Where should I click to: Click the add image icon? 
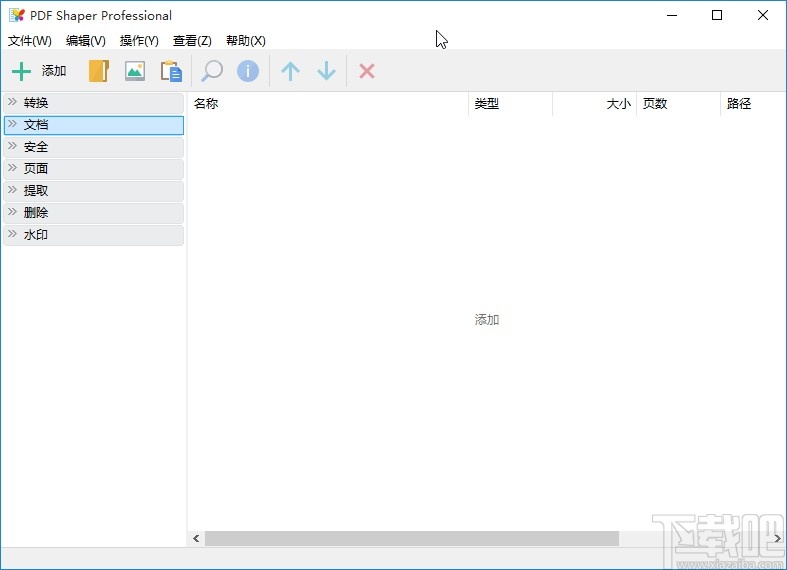click(x=135, y=71)
